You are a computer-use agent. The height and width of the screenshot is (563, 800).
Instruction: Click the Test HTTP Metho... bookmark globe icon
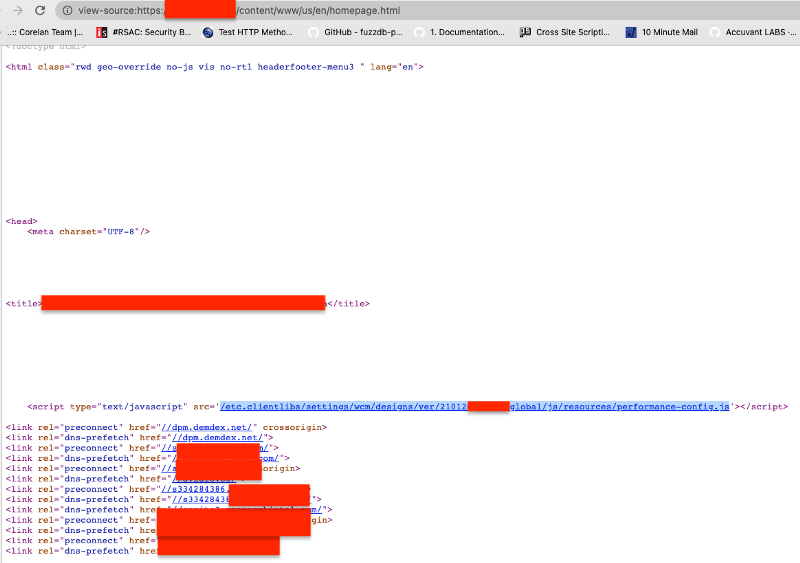point(208,32)
